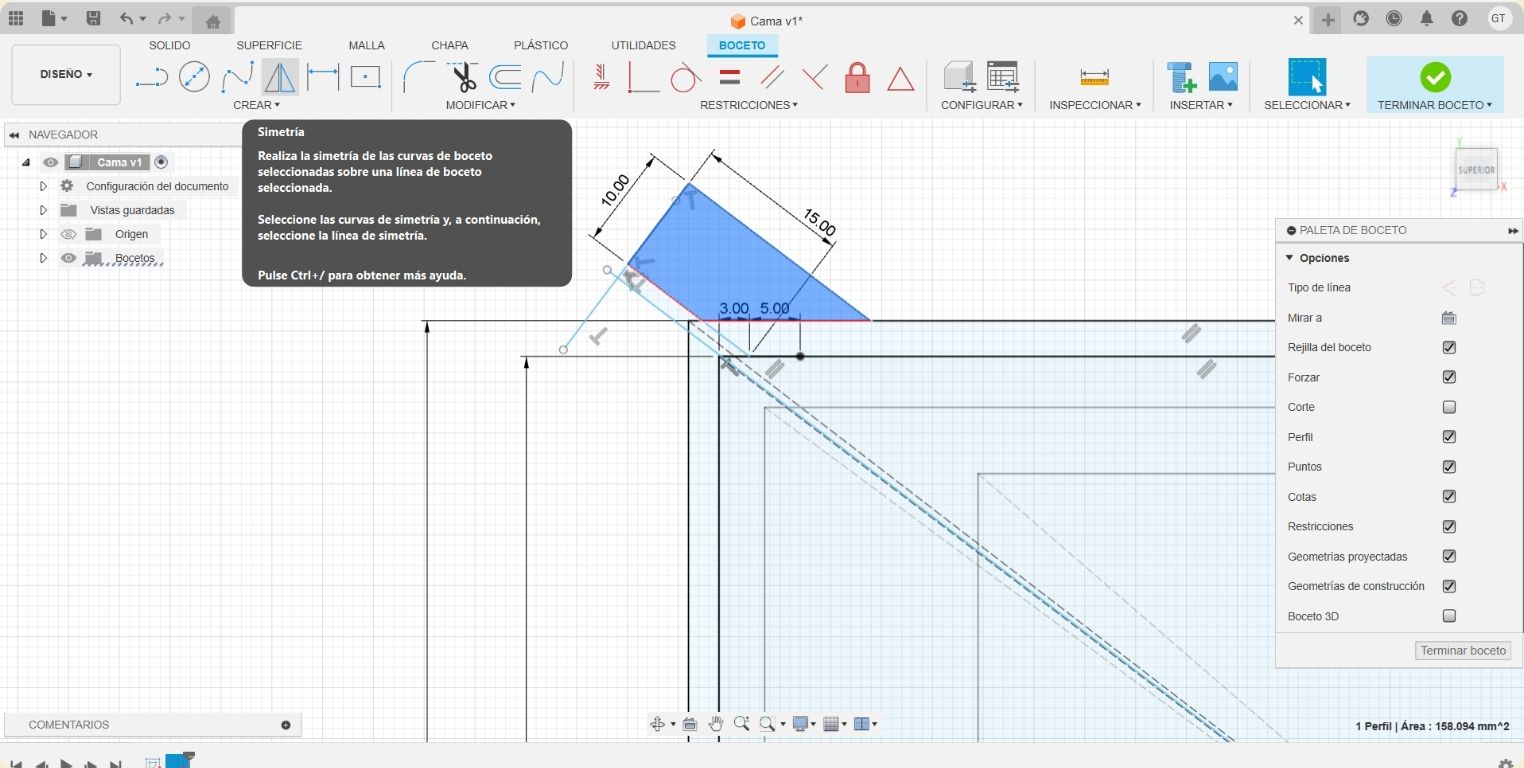The height and width of the screenshot is (768, 1524).
Task: Undo the last action
Action: [126, 18]
